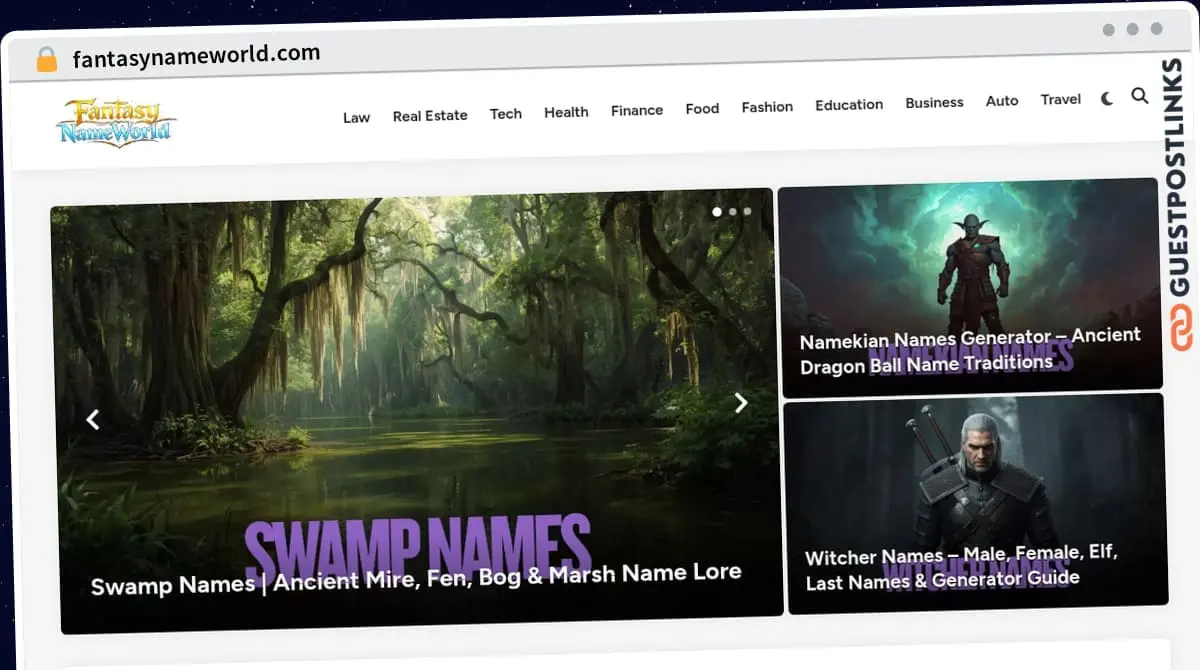This screenshot has height=670, width=1200.
Task: Go to next slide with right arrow
Action: [x=741, y=402]
